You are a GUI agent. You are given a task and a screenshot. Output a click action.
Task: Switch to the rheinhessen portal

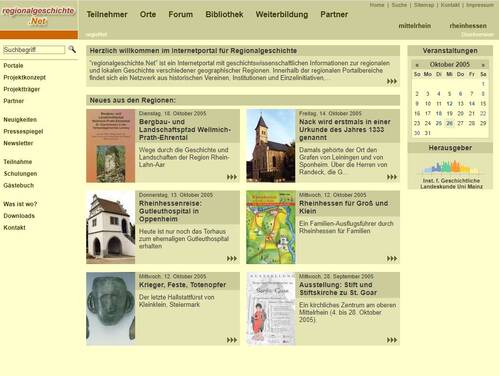click(468, 26)
